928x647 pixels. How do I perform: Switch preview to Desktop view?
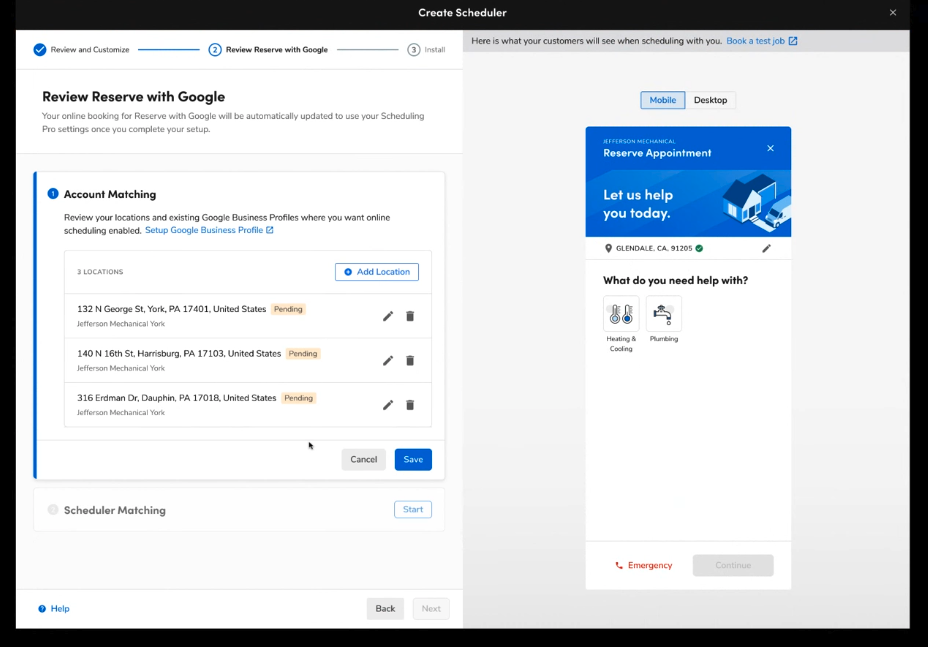point(711,100)
